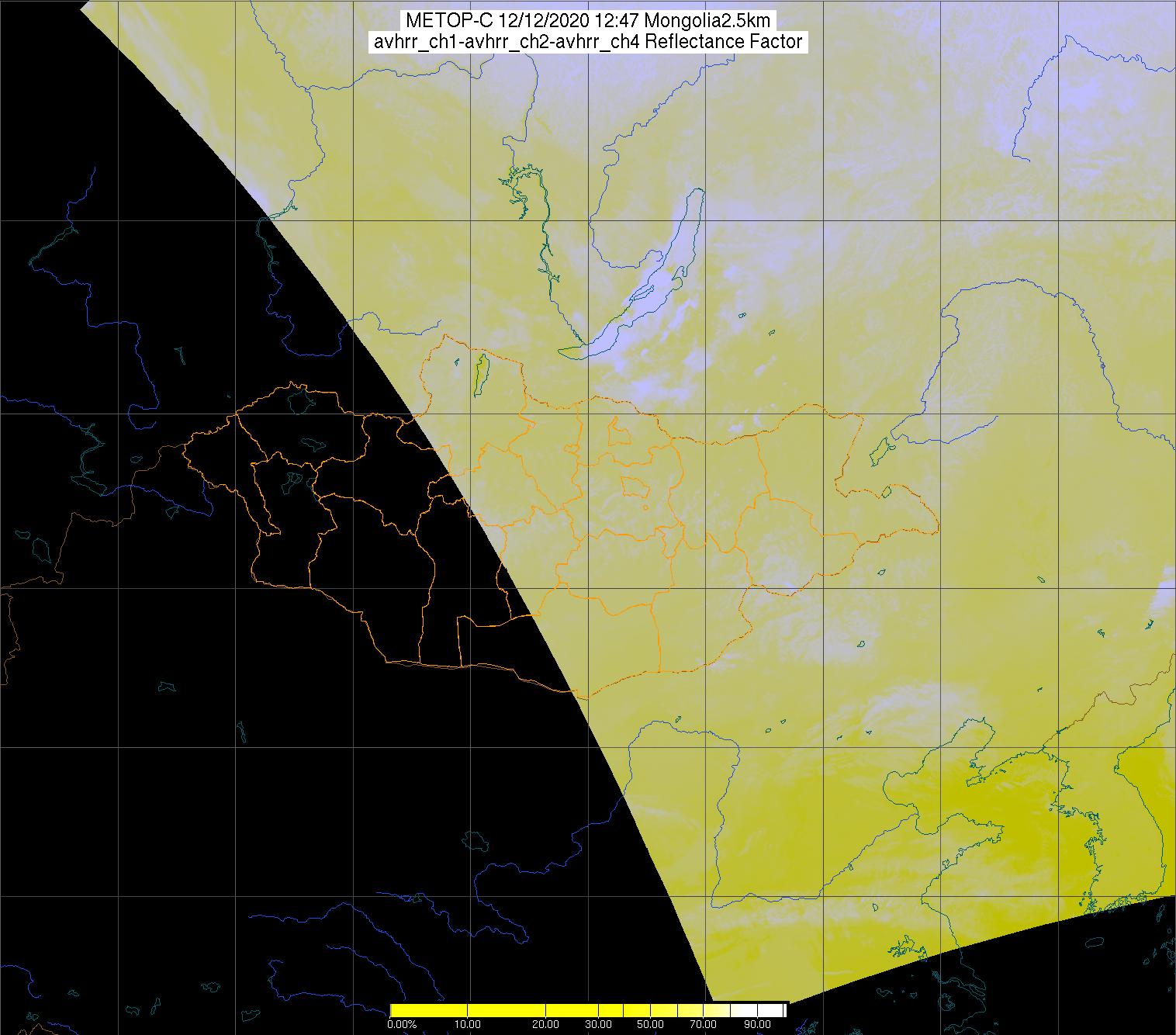
Task: Click the reflectance factor color scale bar
Action: [588, 1009]
